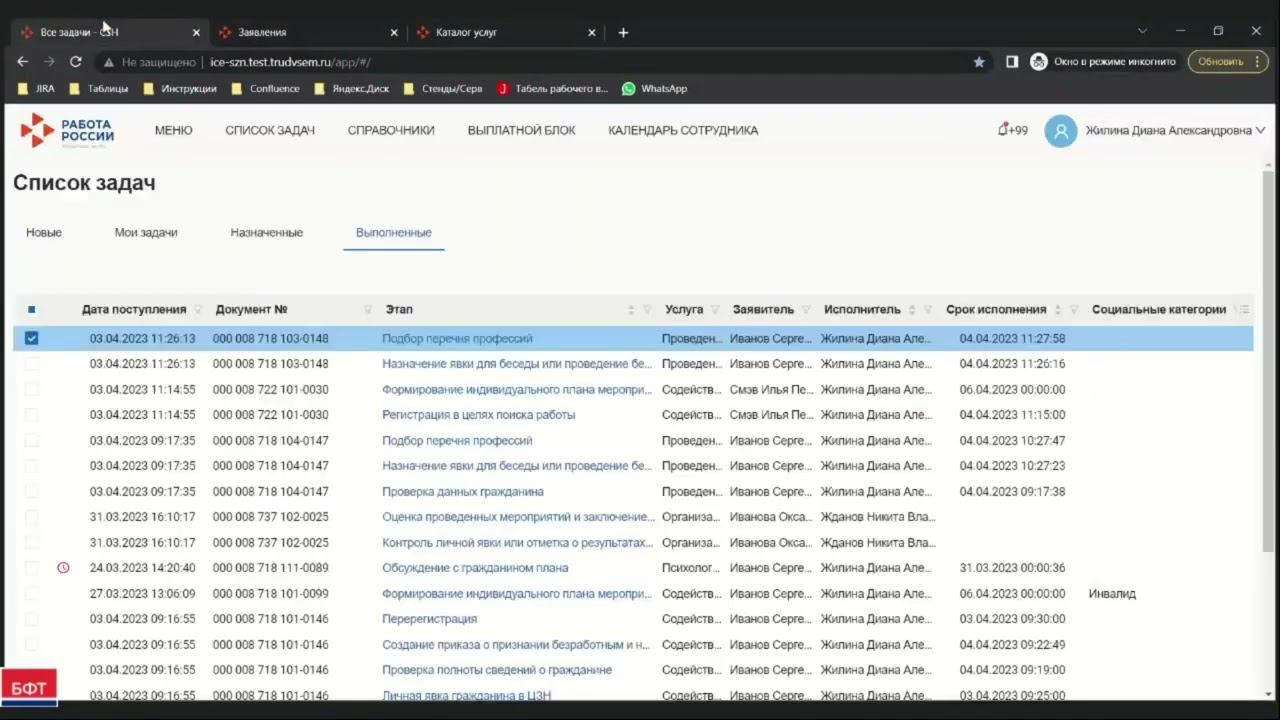
Task: Reload the page
Action: tap(75, 61)
